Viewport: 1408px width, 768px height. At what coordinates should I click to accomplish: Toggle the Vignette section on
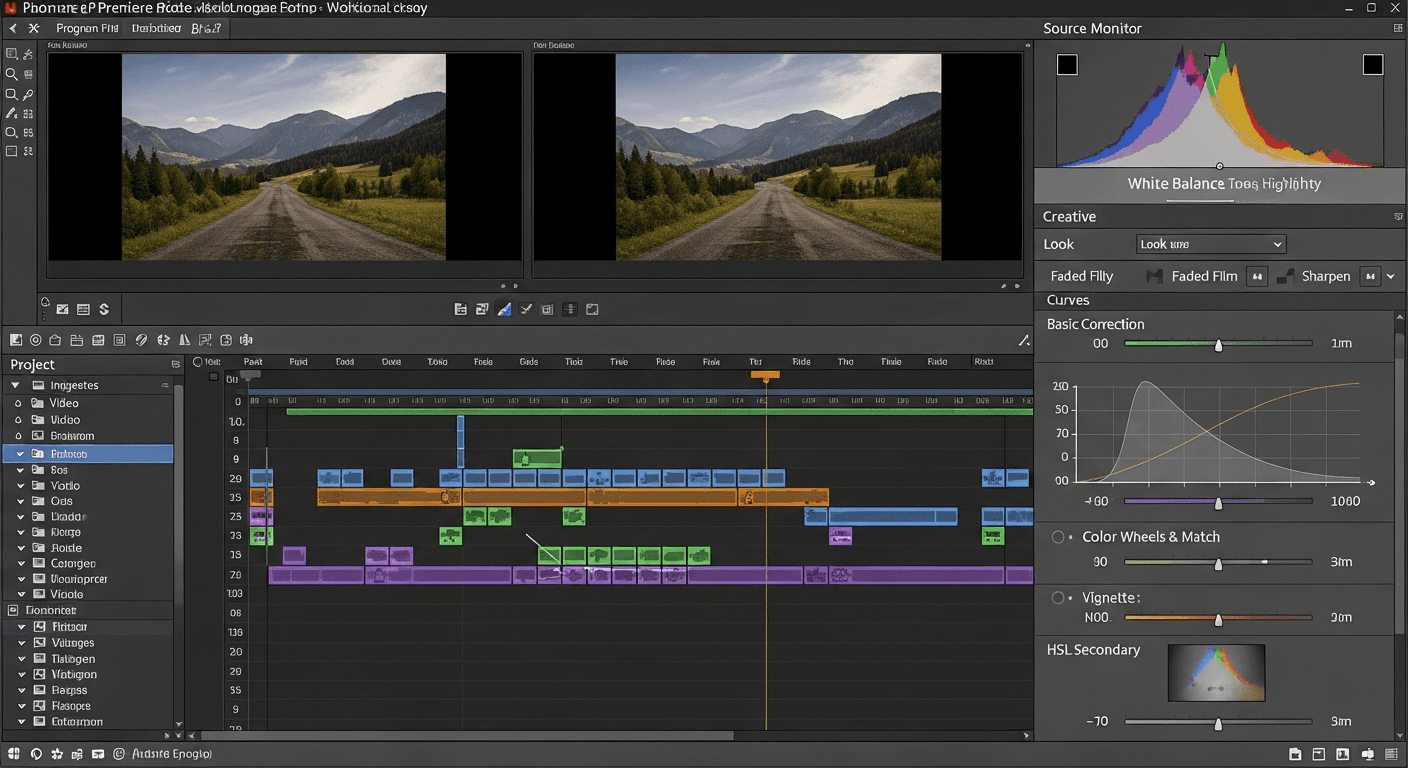tap(1057, 597)
